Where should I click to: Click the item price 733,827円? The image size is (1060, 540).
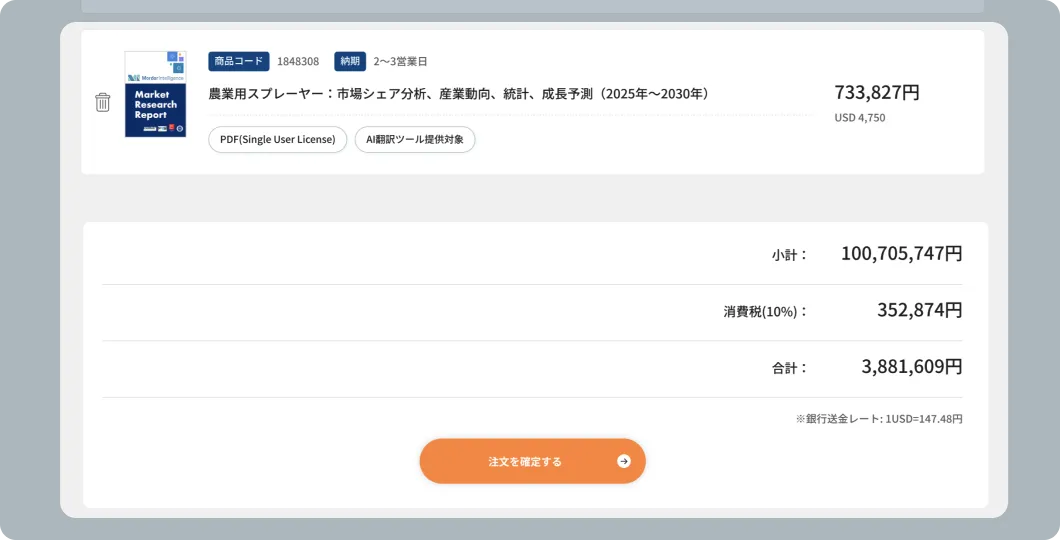tap(877, 92)
